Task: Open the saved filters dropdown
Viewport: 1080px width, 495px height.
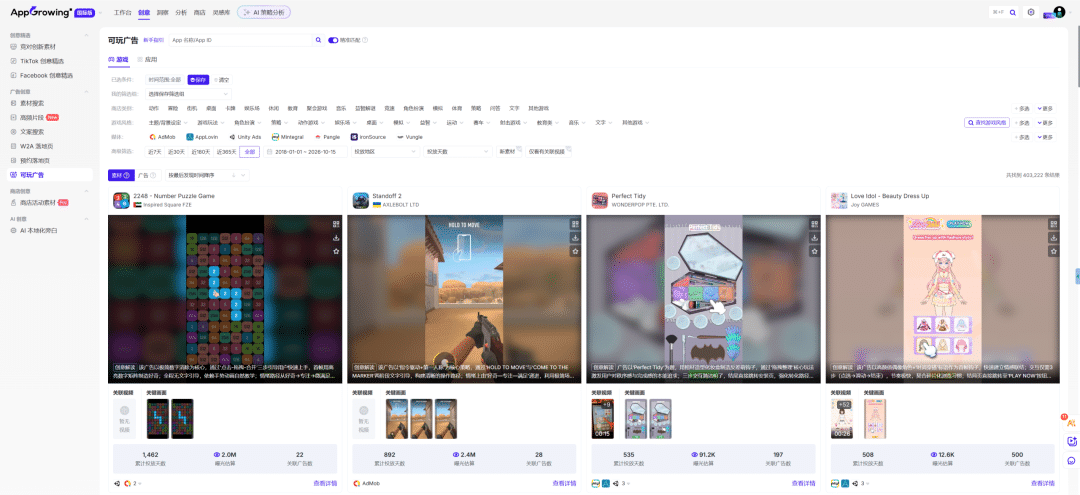Action: tap(188, 94)
